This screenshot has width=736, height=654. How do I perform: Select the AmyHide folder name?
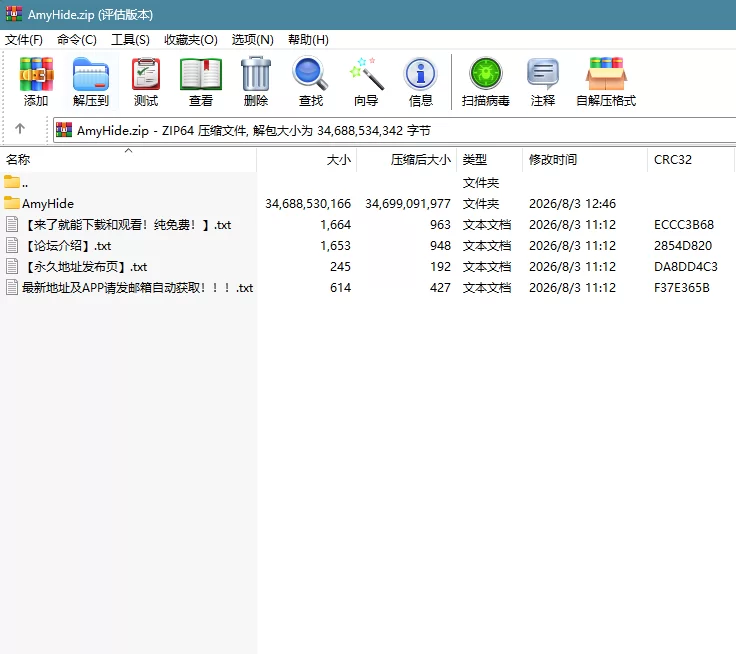48,204
